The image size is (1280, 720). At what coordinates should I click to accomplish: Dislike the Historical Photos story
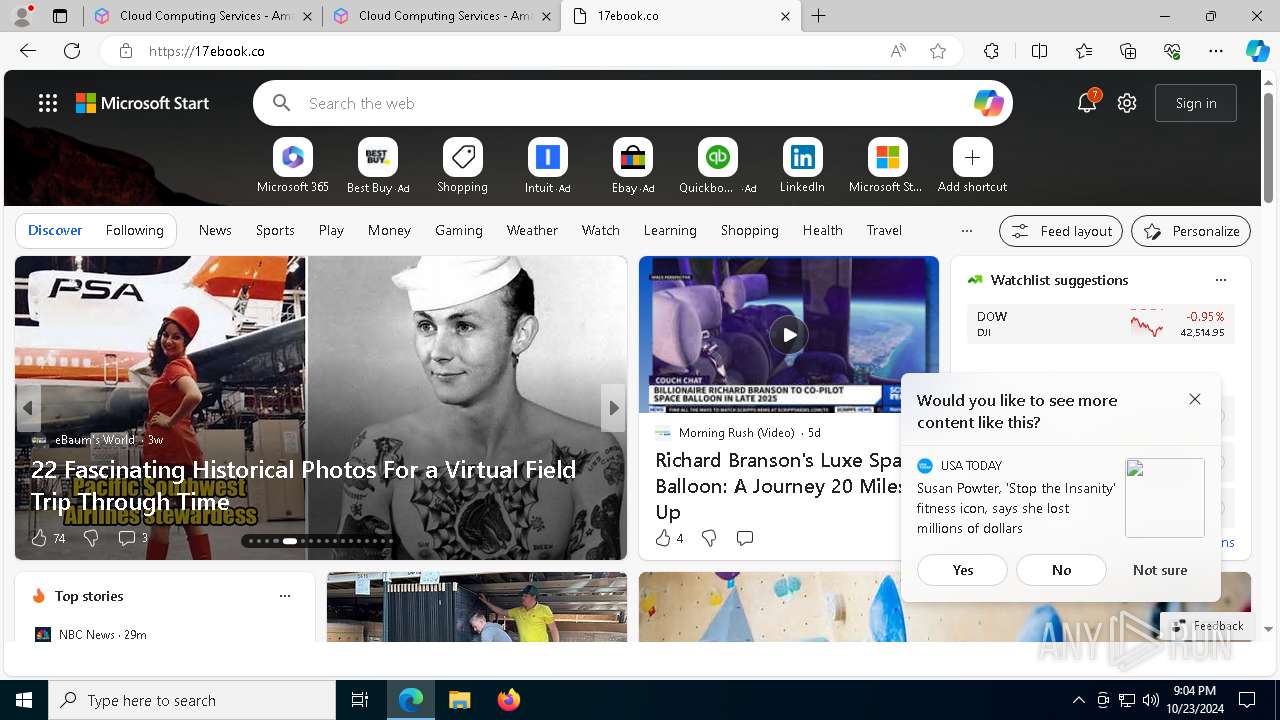(90, 538)
